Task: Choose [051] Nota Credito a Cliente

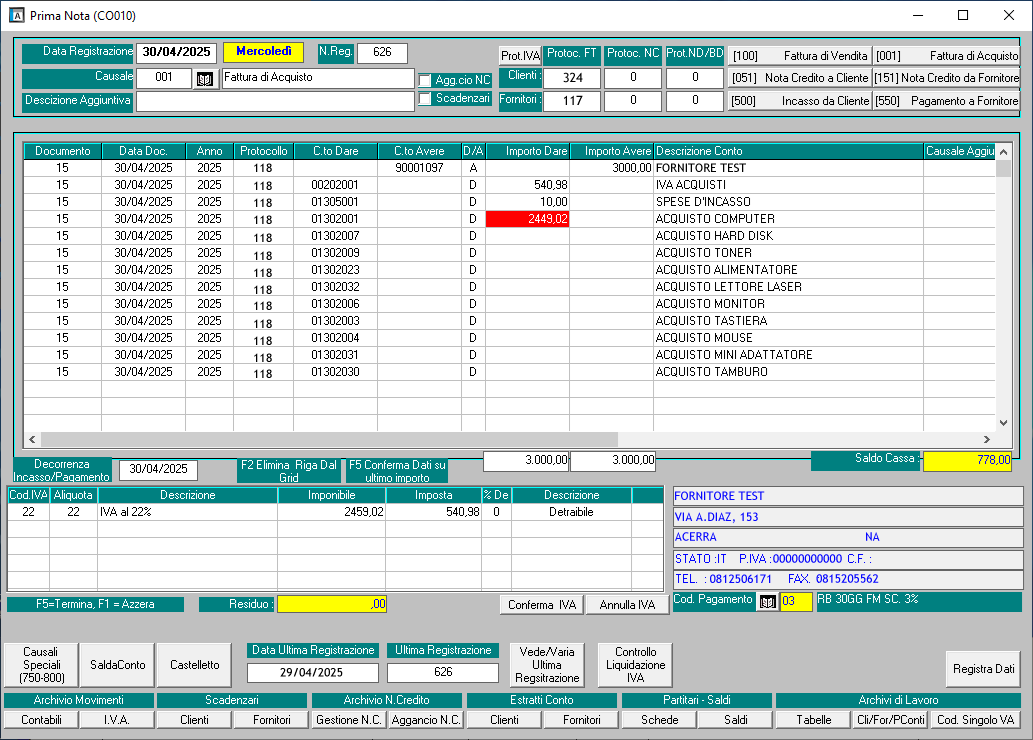Action: [x=800, y=78]
